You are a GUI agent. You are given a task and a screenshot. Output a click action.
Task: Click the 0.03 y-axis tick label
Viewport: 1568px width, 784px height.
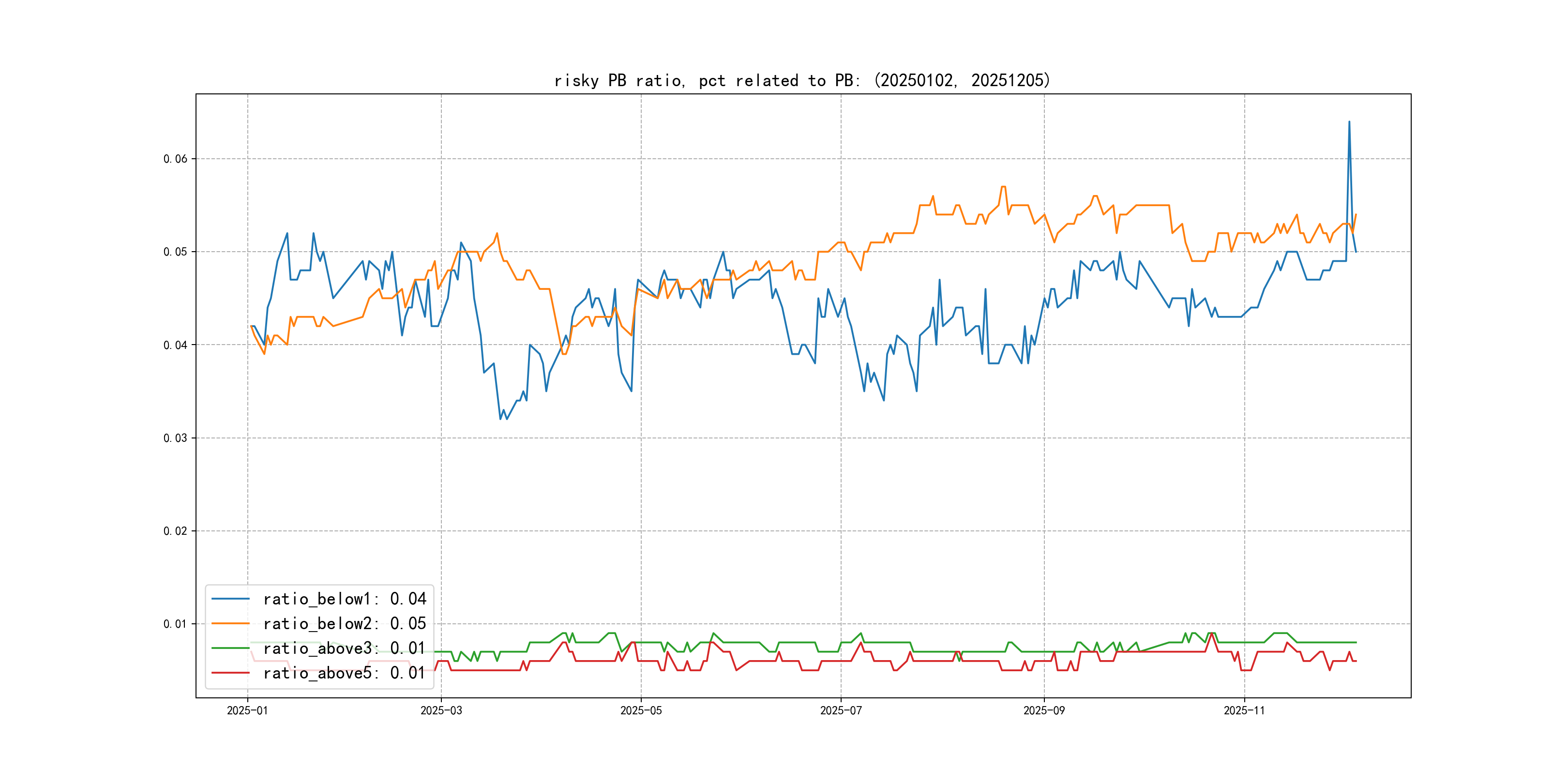coord(175,438)
